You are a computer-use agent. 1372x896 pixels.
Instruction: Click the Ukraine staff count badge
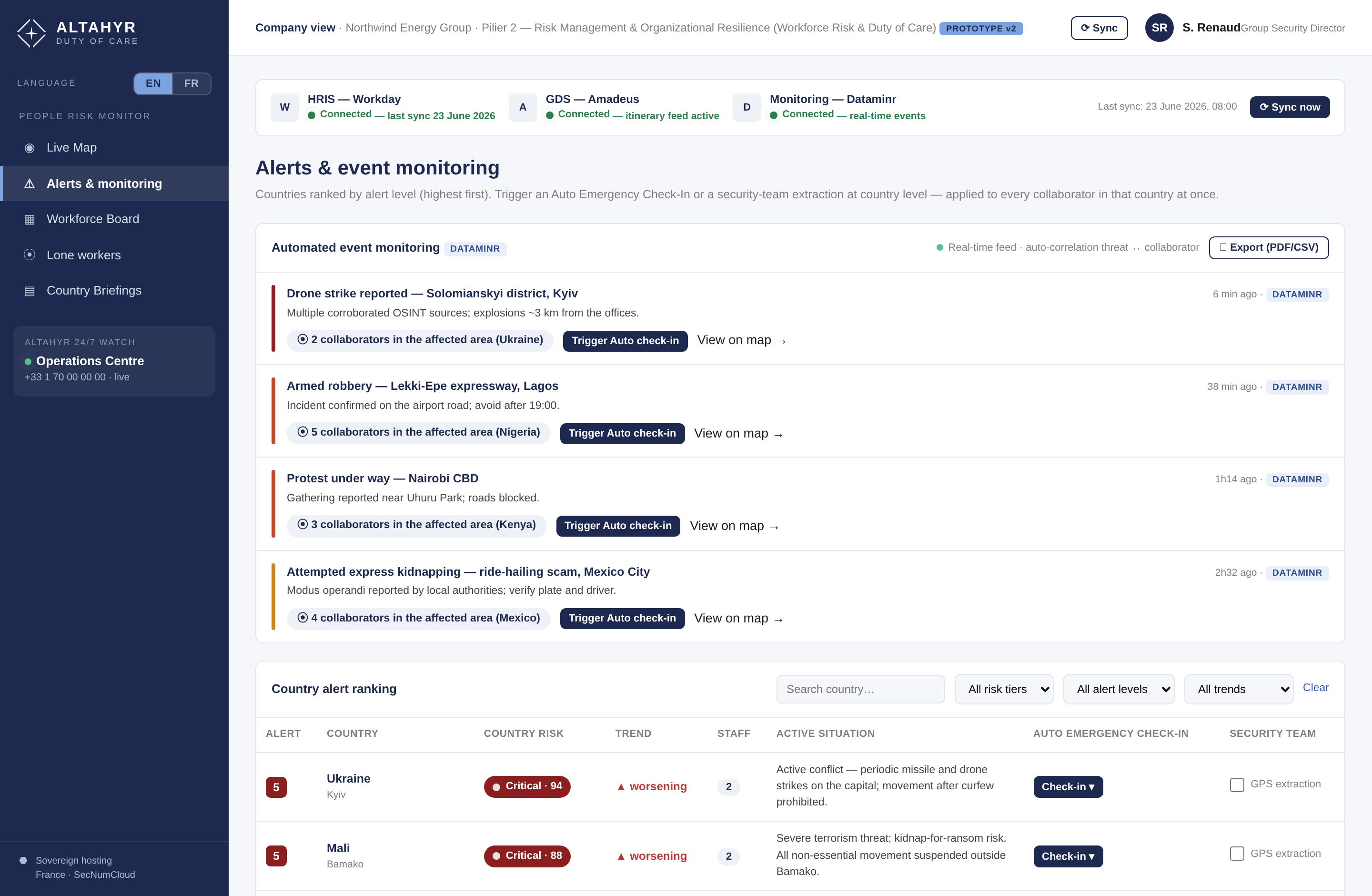[x=729, y=787]
